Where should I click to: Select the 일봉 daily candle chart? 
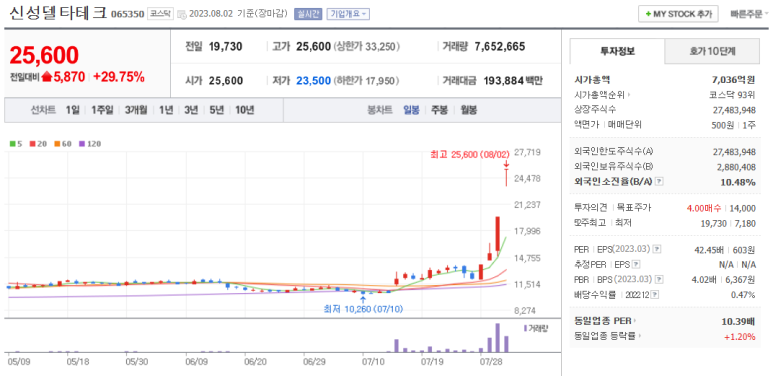click(411, 110)
